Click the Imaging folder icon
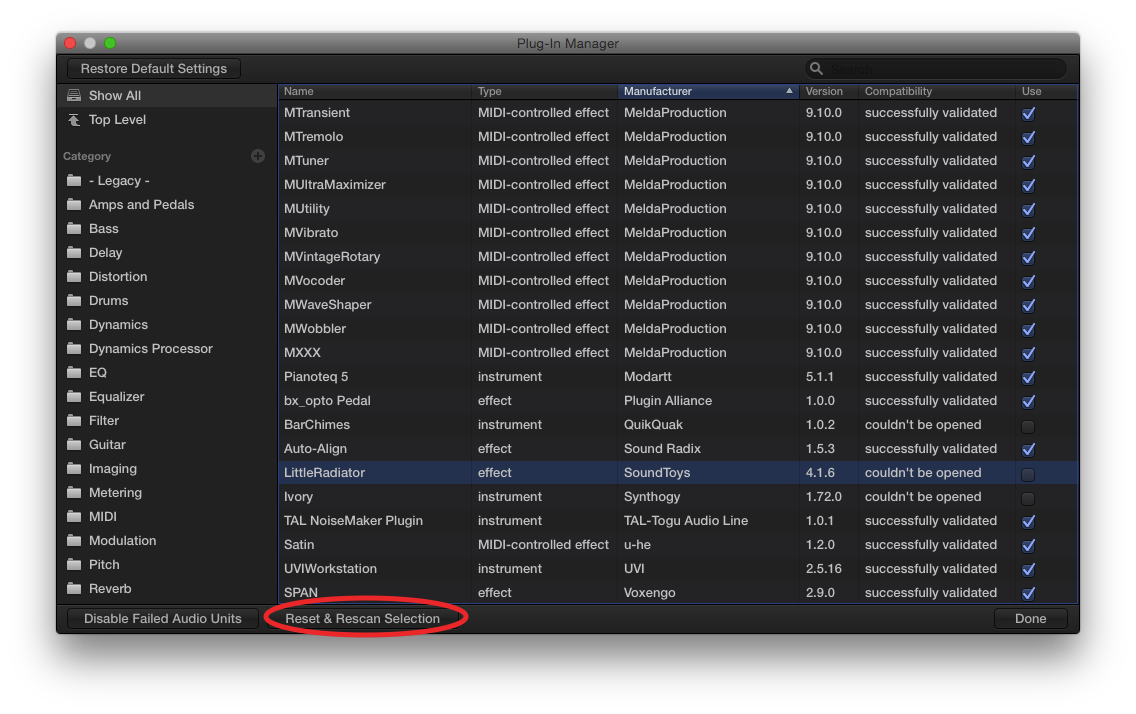This screenshot has height=714, width=1136. click(x=74, y=469)
